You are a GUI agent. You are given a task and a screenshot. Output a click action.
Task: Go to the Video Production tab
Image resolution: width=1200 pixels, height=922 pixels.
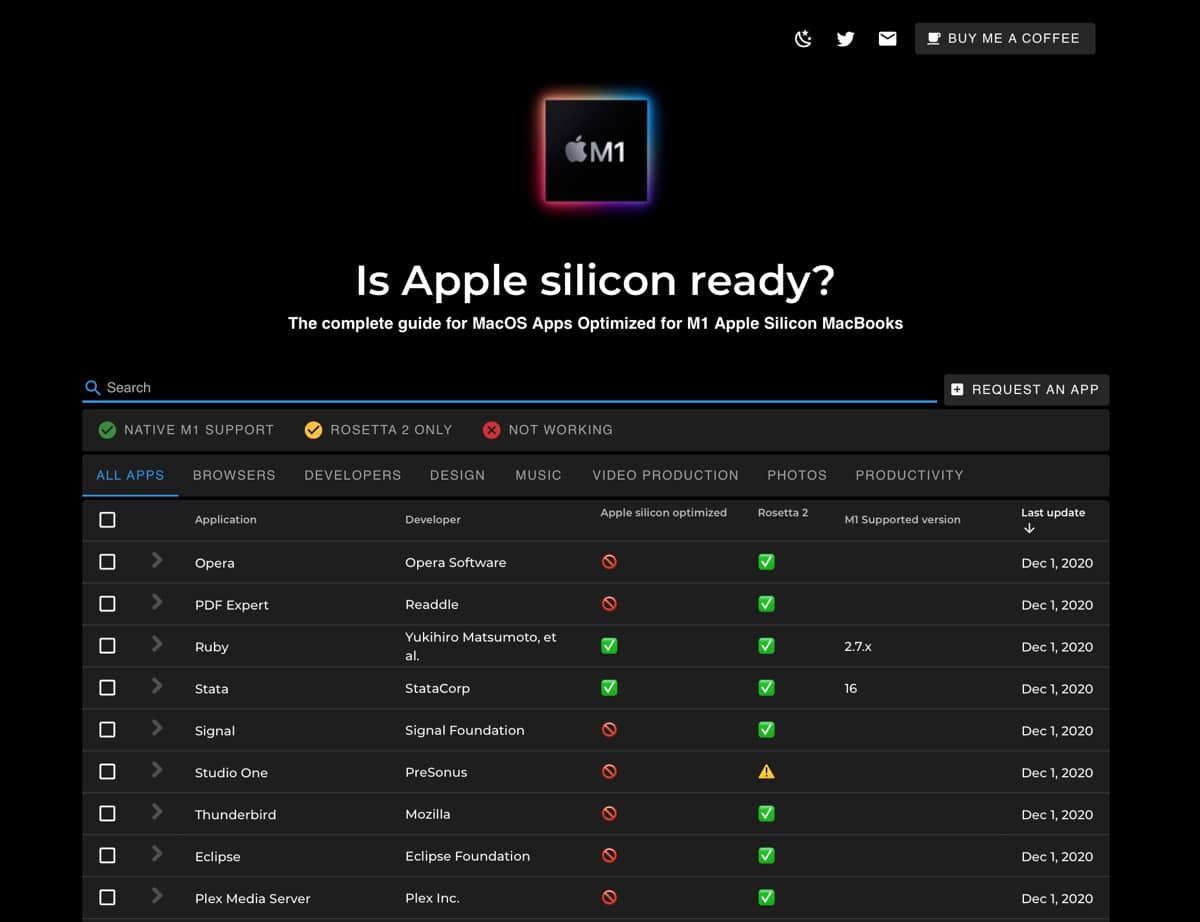666,475
